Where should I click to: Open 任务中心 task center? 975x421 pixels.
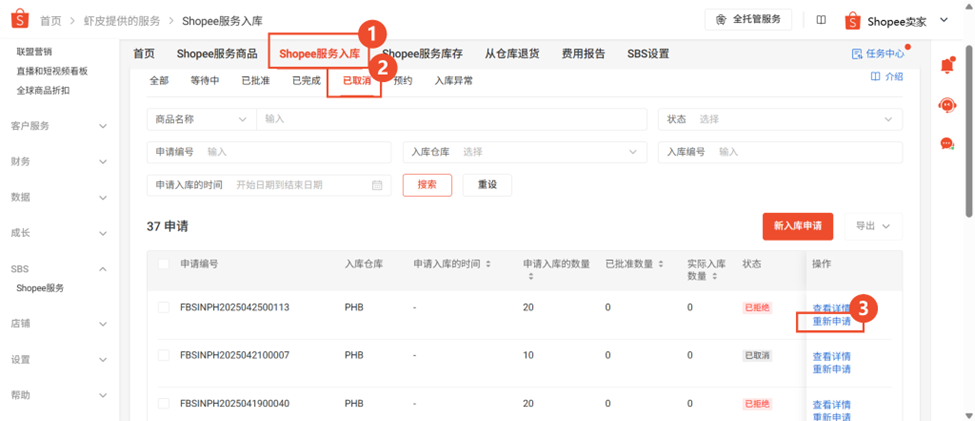click(x=878, y=53)
